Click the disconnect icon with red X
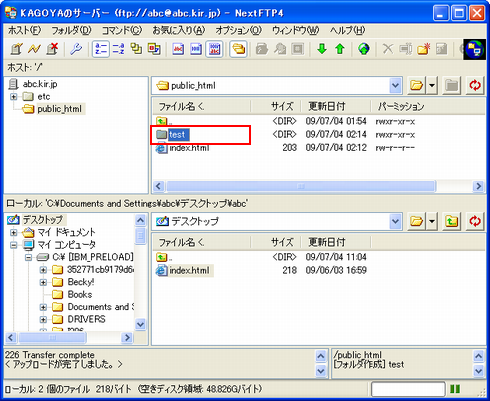Screen dimensions: 490x401 (x=52, y=49)
